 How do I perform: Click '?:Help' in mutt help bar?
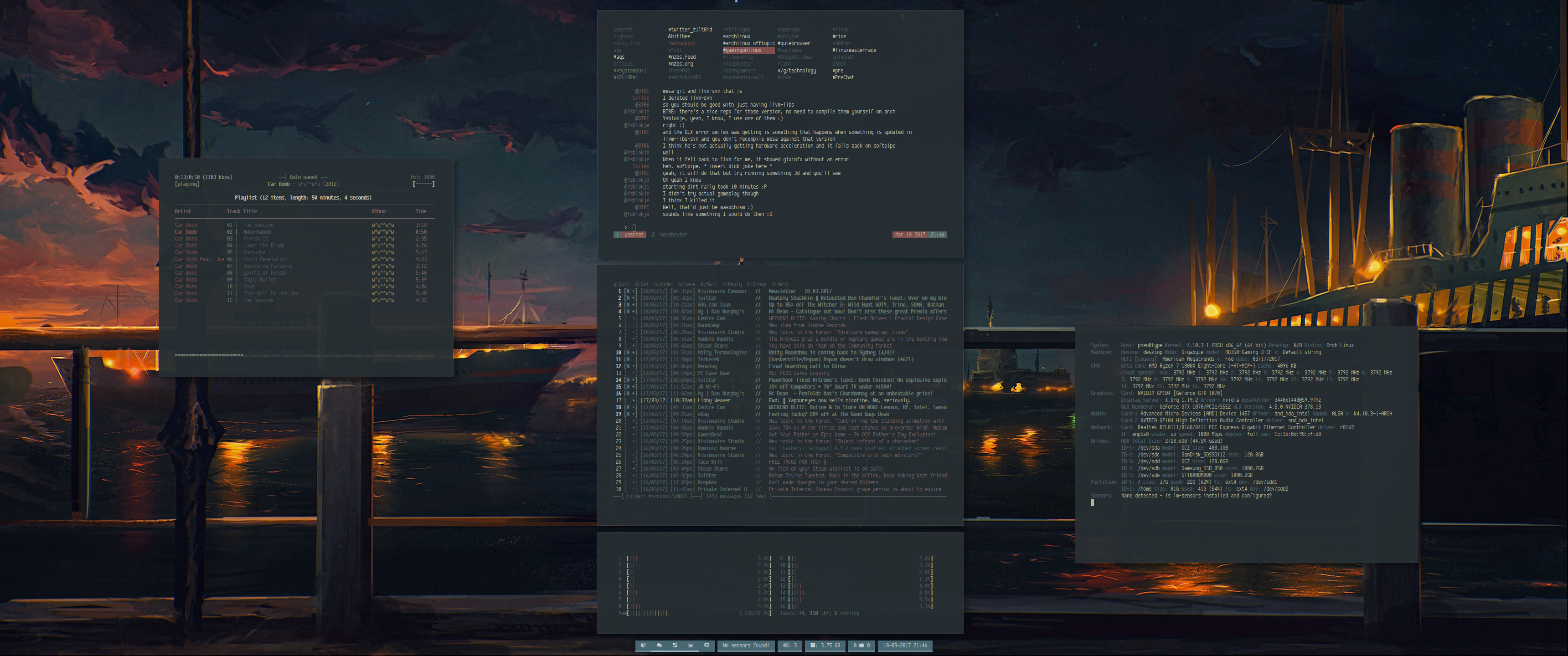point(780,284)
